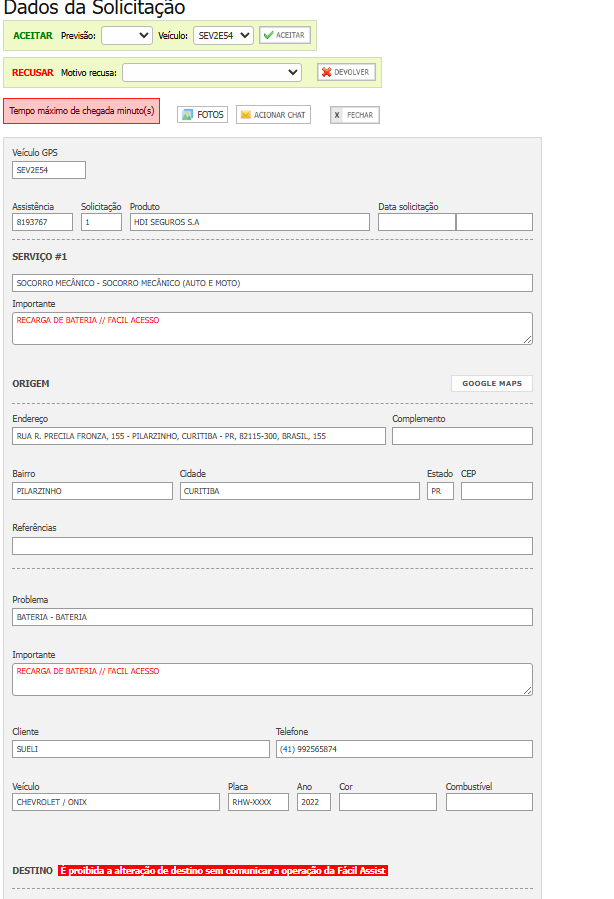Click the Produto field HDI SEGUROS S.A

pyautogui.click(x=249, y=222)
